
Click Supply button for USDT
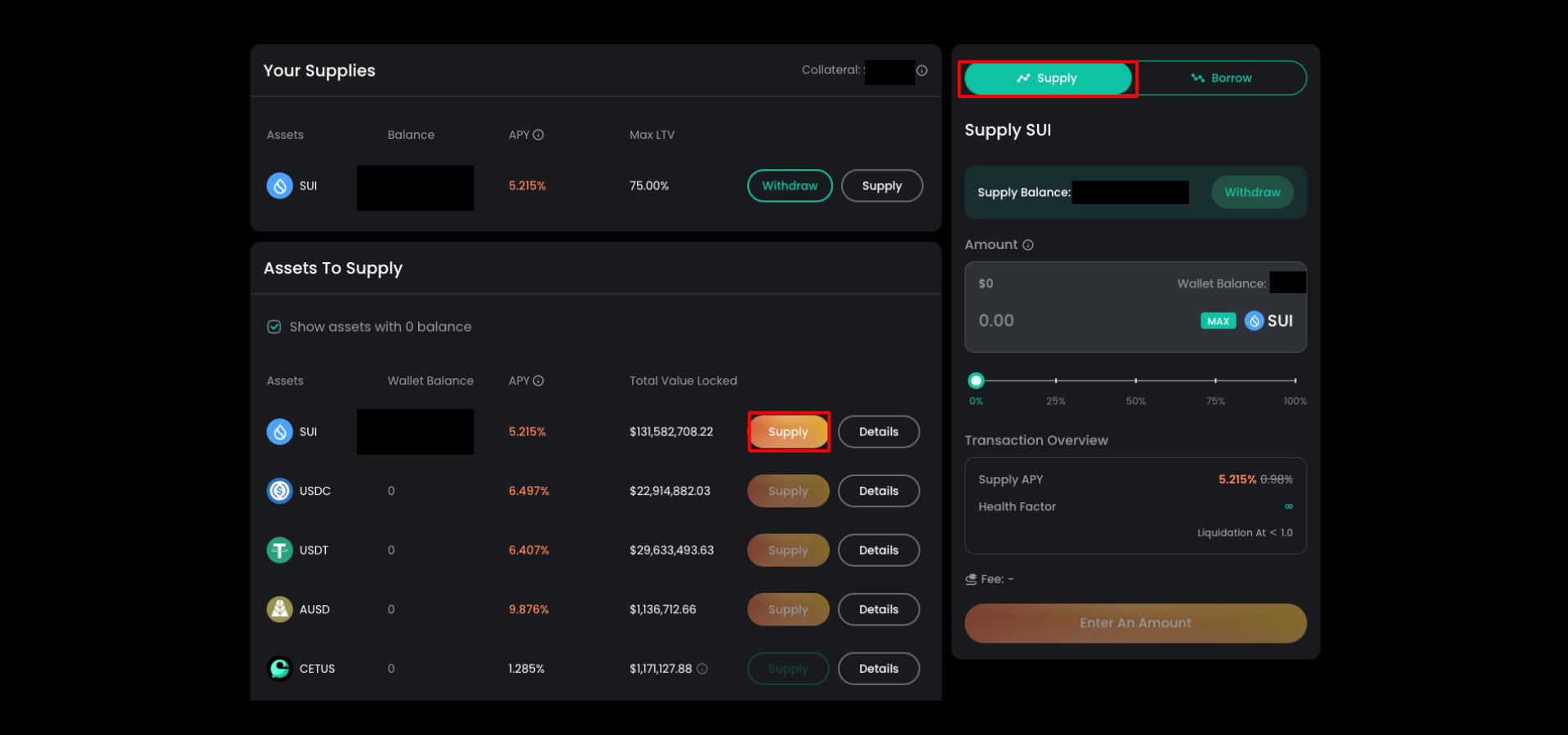[788, 550]
